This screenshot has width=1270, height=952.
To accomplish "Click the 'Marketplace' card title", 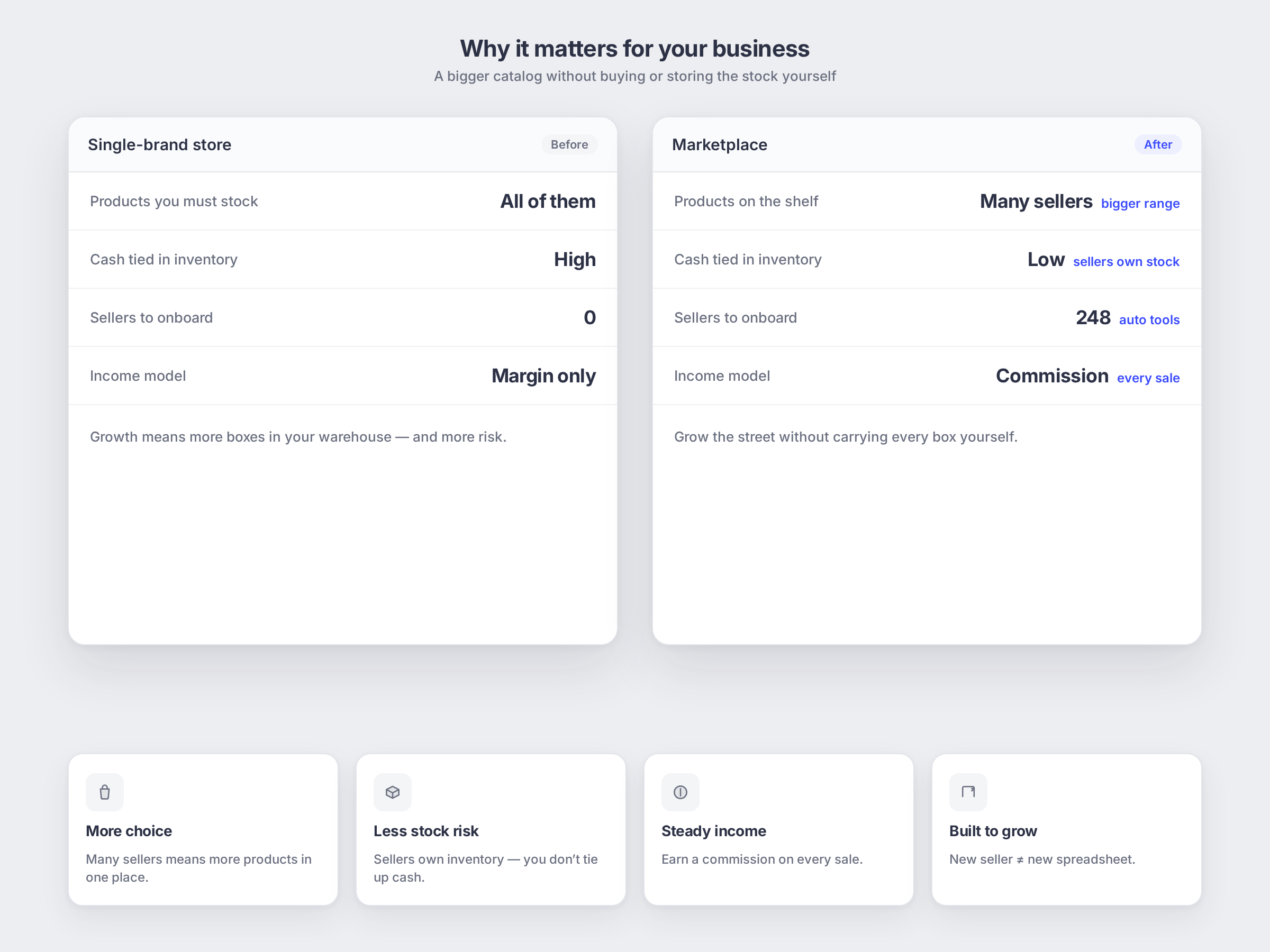I will pos(719,144).
